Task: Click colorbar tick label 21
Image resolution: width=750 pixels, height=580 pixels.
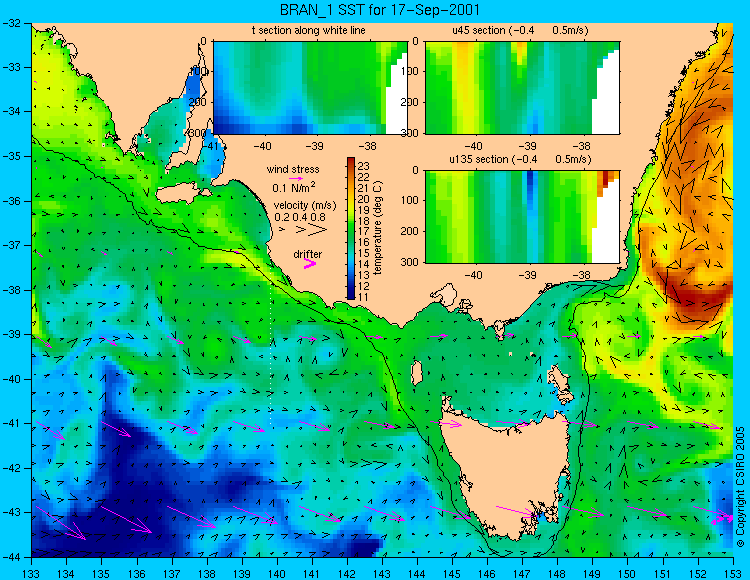Action: (363, 188)
